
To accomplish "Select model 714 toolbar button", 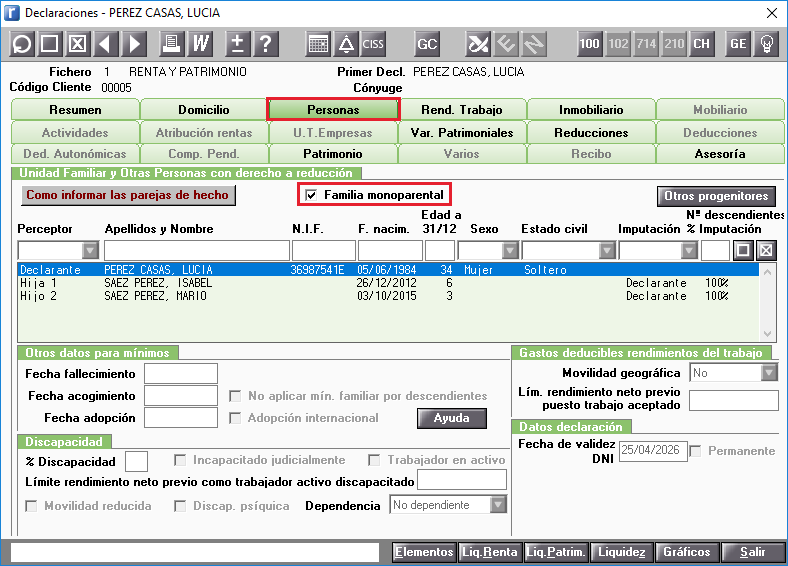I will pyautogui.click(x=646, y=44).
